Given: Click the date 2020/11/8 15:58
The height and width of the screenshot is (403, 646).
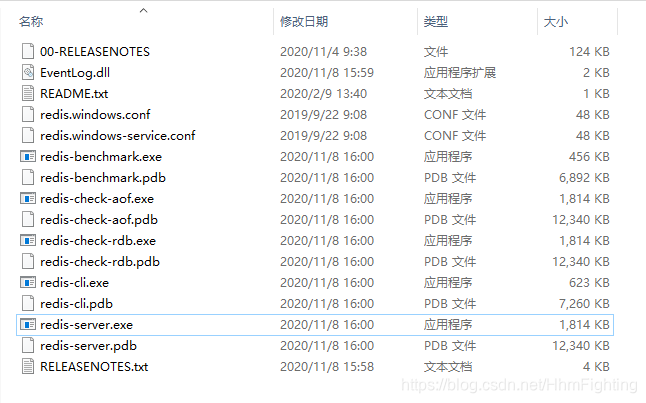Looking at the screenshot, I should click(327, 367).
